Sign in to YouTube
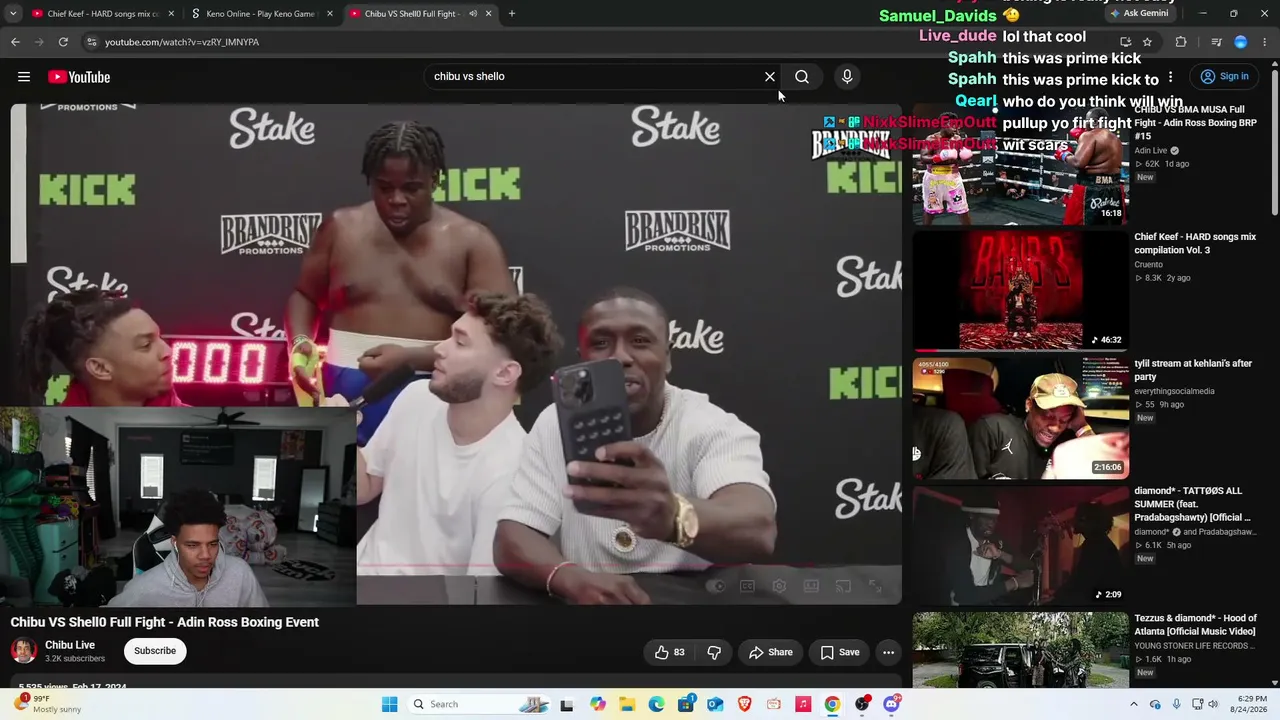This screenshot has height=720, width=1280. click(1224, 77)
